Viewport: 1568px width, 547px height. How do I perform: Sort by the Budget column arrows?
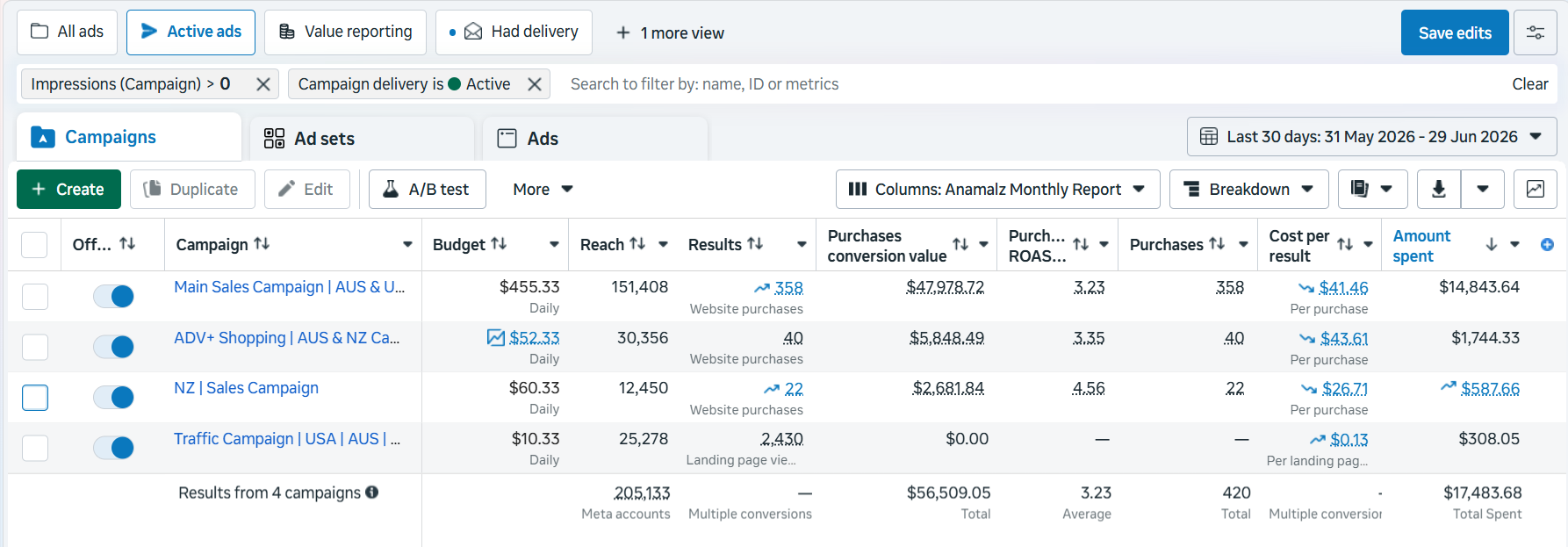[x=499, y=244]
